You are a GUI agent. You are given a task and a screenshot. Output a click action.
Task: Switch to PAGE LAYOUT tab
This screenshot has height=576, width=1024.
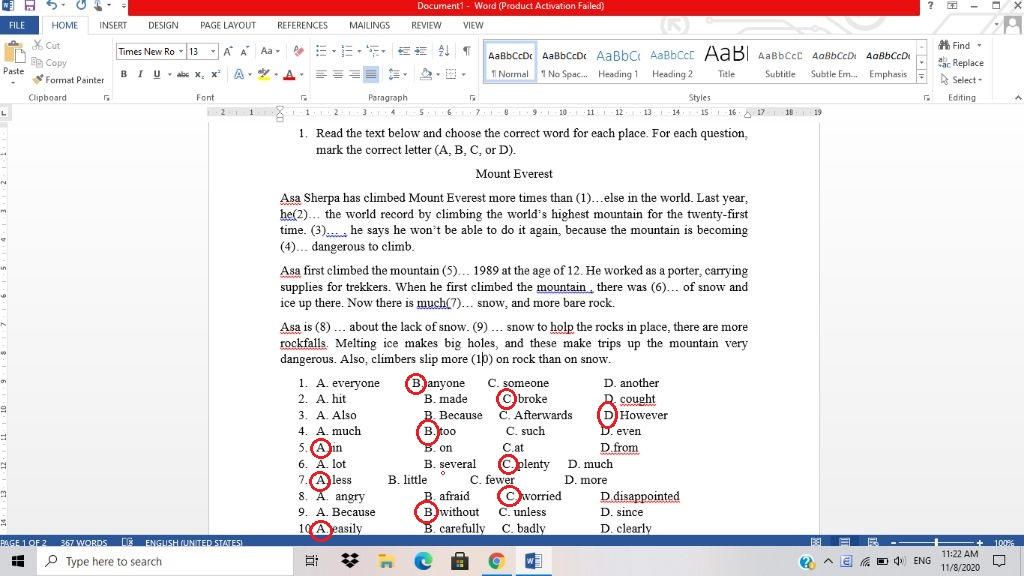pos(227,25)
